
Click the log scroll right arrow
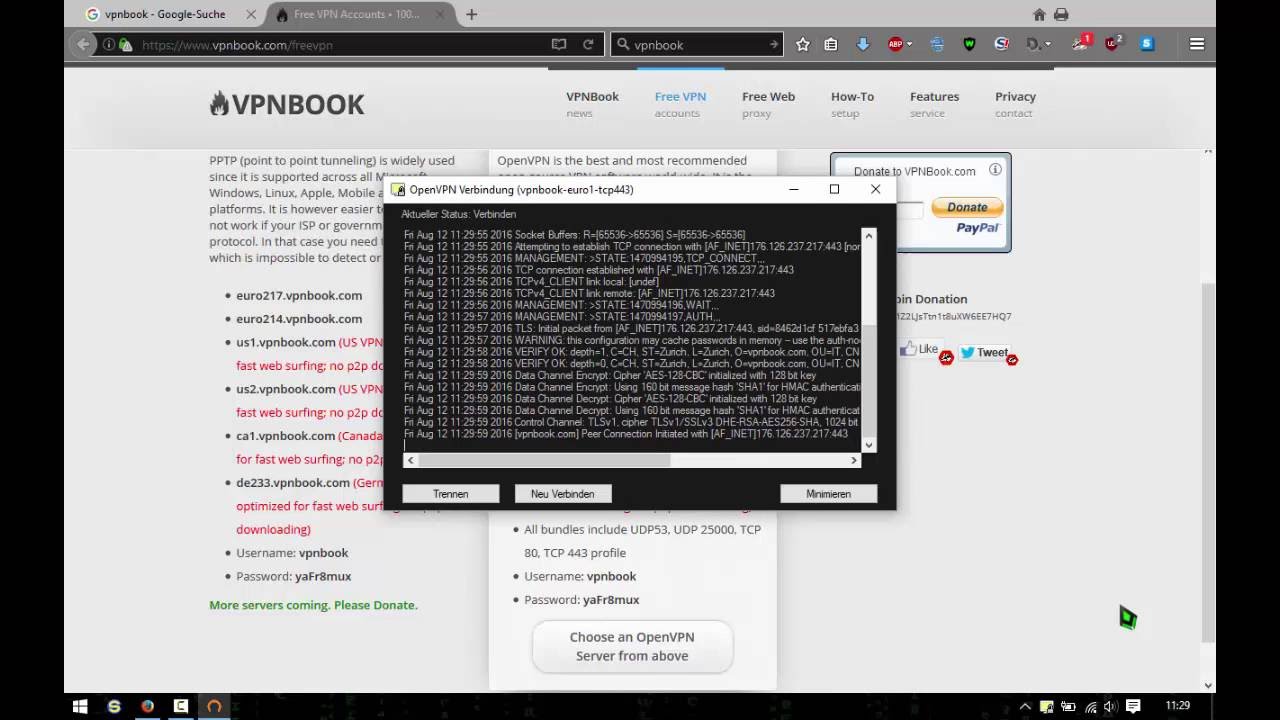pyautogui.click(x=854, y=460)
